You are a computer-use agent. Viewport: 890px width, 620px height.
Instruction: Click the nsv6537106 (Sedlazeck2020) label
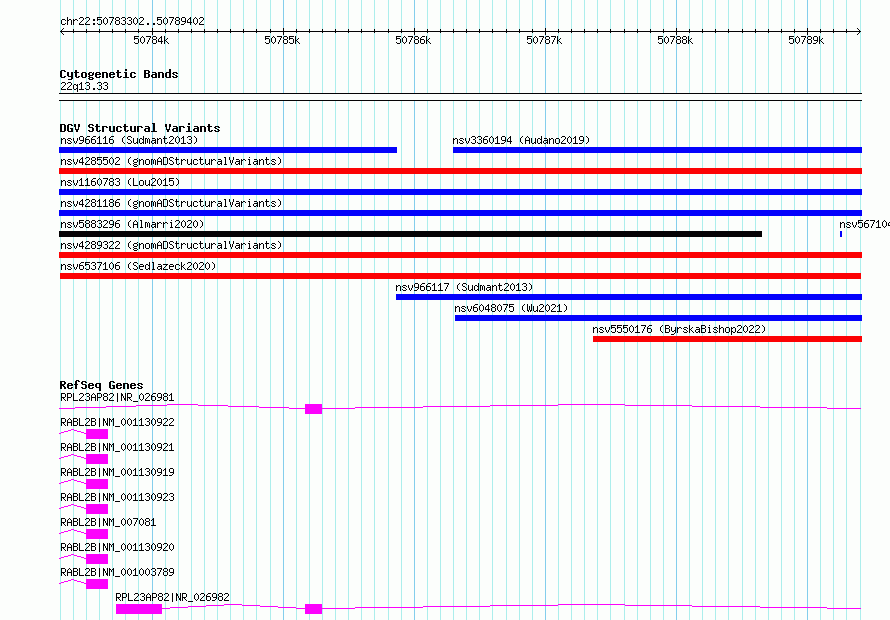tap(138, 266)
